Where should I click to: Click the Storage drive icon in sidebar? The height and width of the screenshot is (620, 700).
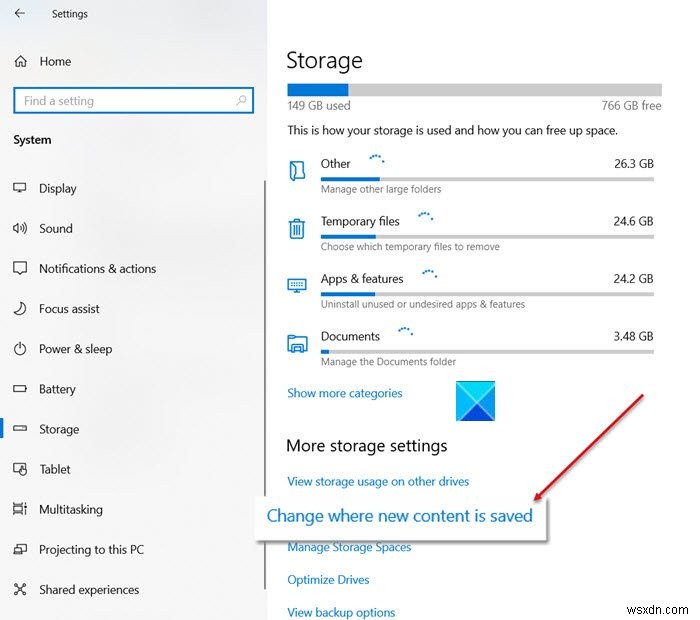[x=20, y=429]
